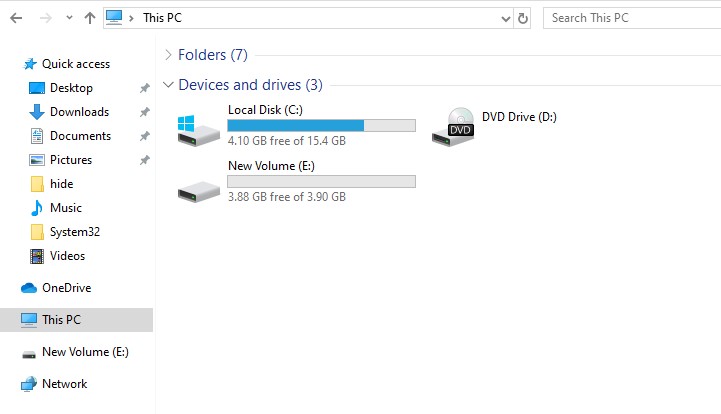Open Downloads folder in sidebar
This screenshot has width=721, height=414.
[x=78, y=112]
